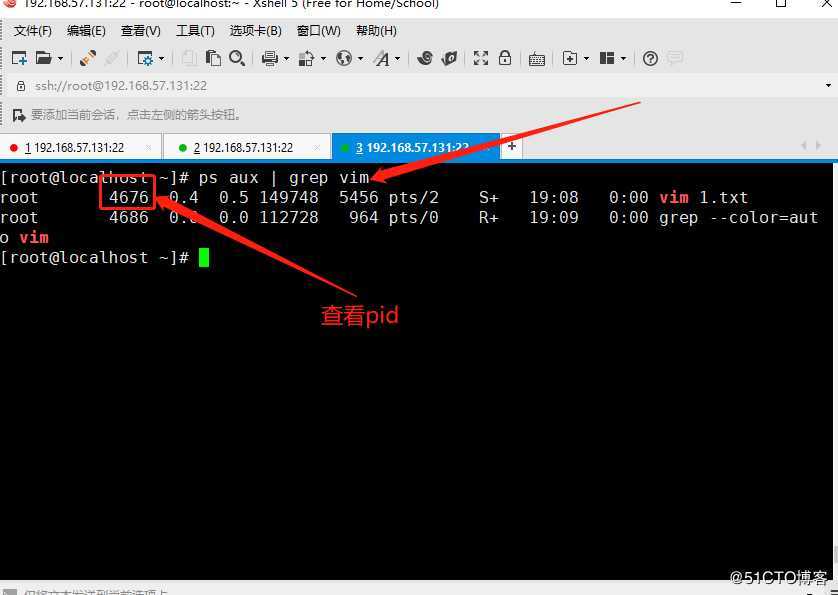Expand the Print icon dropdown arrow
Viewport: 838px width, 595px height.
point(286,58)
